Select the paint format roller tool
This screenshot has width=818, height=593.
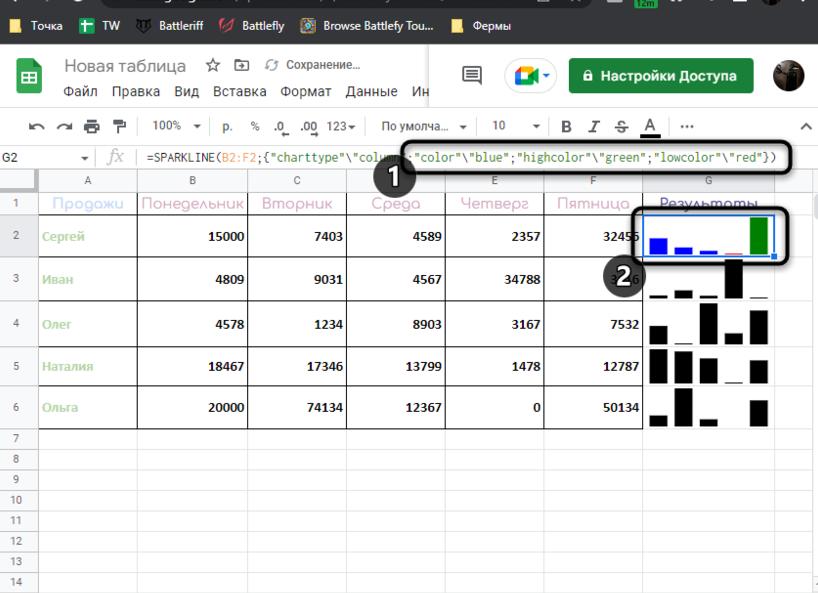(120, 126)
